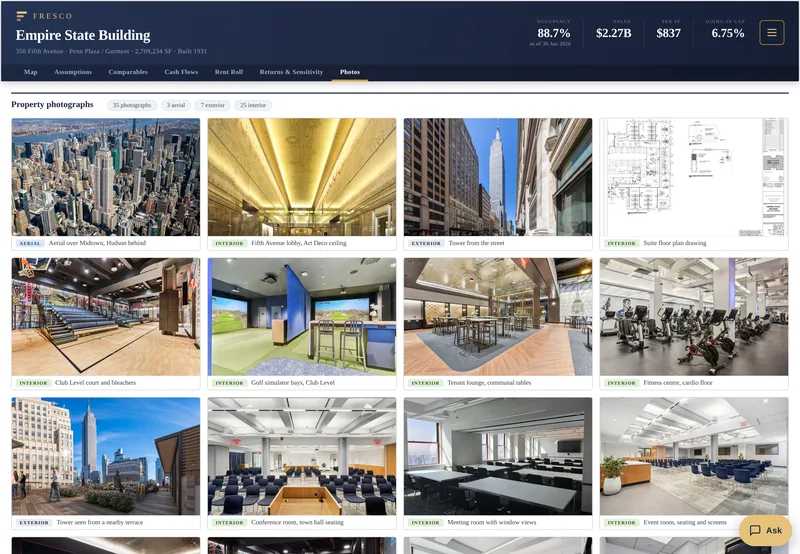This screenshot has height=554, width=800.
Task: Open Fifth Avenue lobby ceiling photo
Action: pos(302,177)
